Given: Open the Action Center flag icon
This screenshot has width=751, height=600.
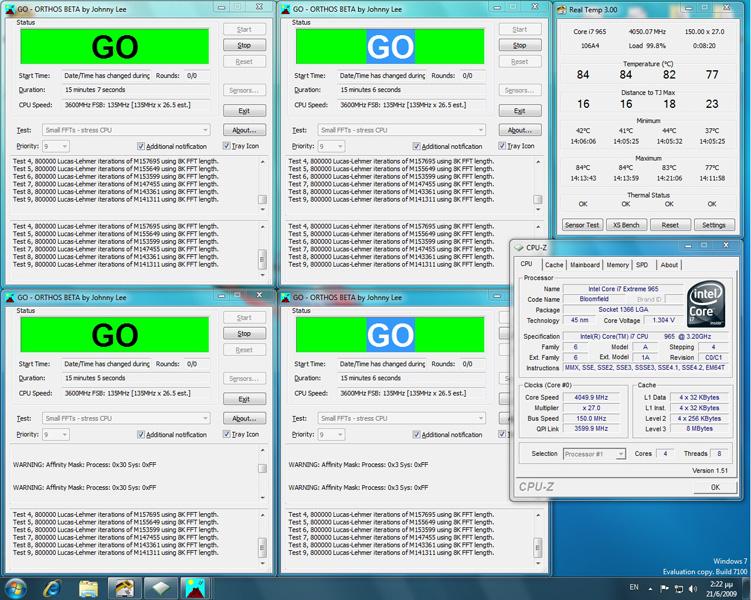Looking at the screenshot, I should (x=664, y=589).
